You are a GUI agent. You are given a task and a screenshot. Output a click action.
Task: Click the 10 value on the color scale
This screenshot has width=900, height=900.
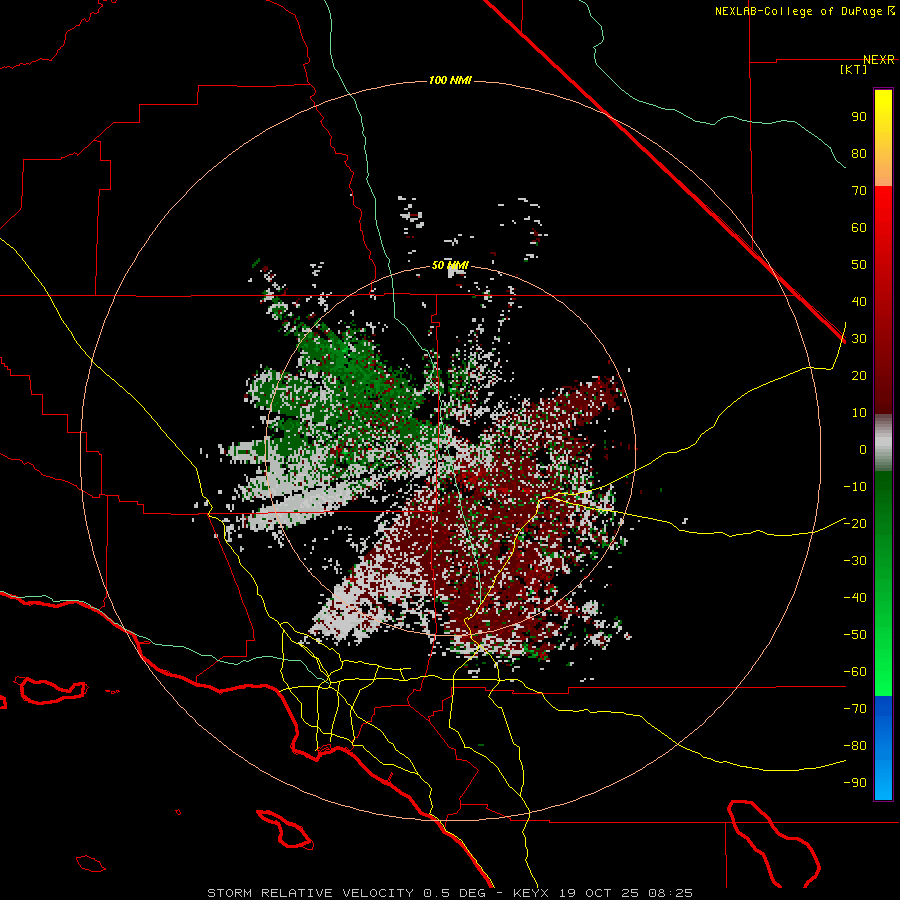[x=859, y=413]
